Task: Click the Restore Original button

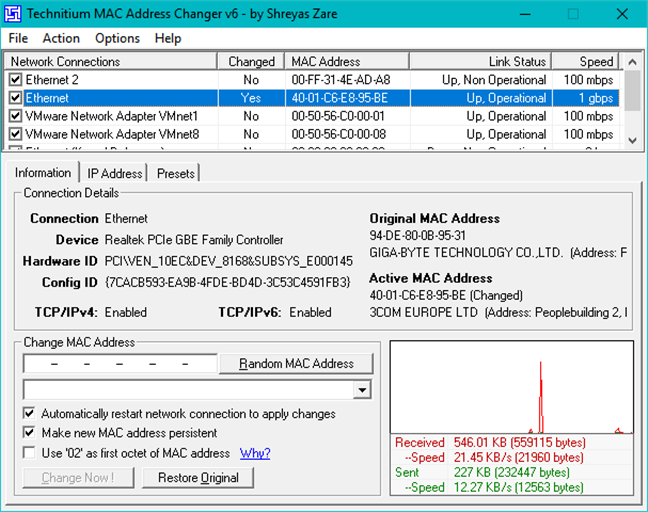Action: [x=198, y=478]
